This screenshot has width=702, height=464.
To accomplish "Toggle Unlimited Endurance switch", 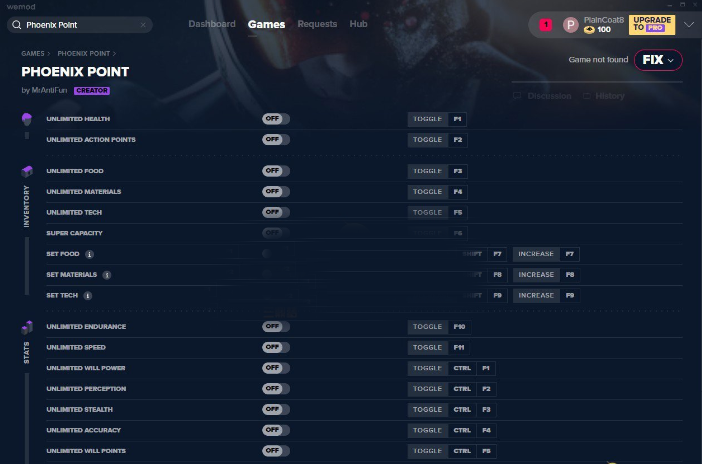I will (276, 327).
